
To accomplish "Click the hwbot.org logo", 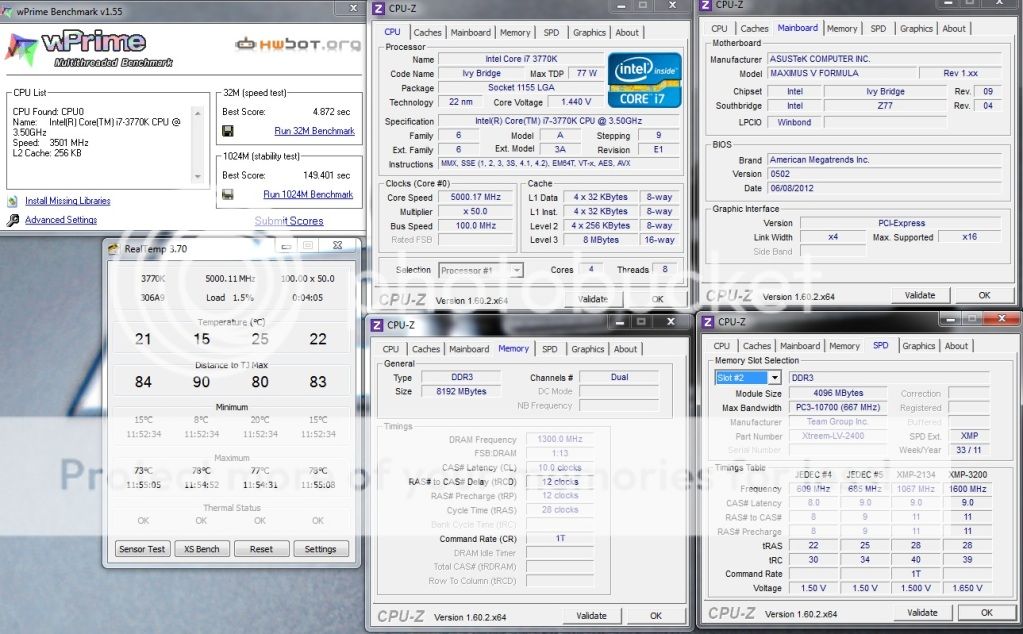I will tap(298, 44).
